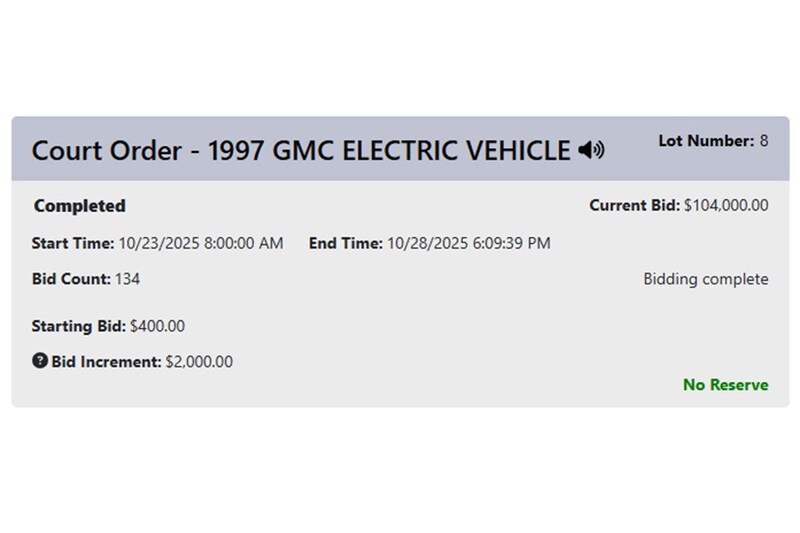Image resolution: width=800 pixels, height=533 pixels.
Task: Select the $104,000.00 current bid amount
Action: click(x=726, y=206)
